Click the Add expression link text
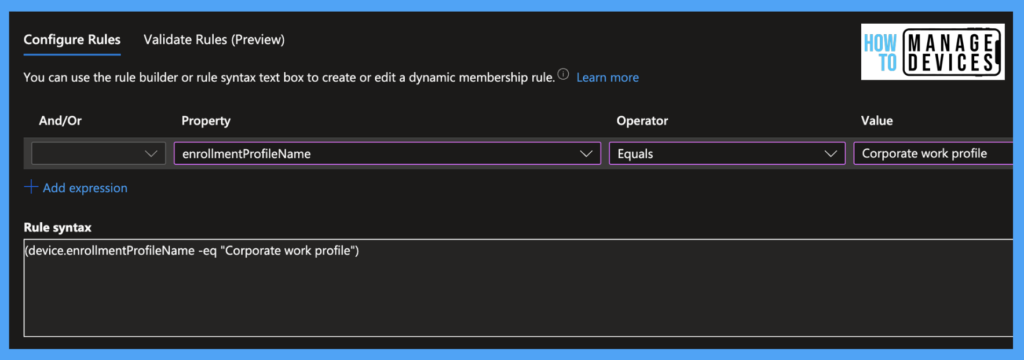 pyautogui.click(x=85, y=188)
